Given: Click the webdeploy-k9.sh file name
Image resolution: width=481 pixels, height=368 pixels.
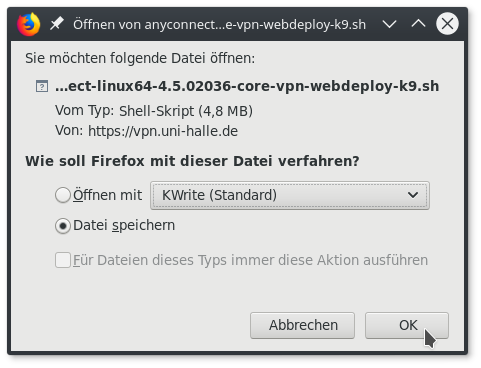Looking at the screenshot, I should click(247, 86).
